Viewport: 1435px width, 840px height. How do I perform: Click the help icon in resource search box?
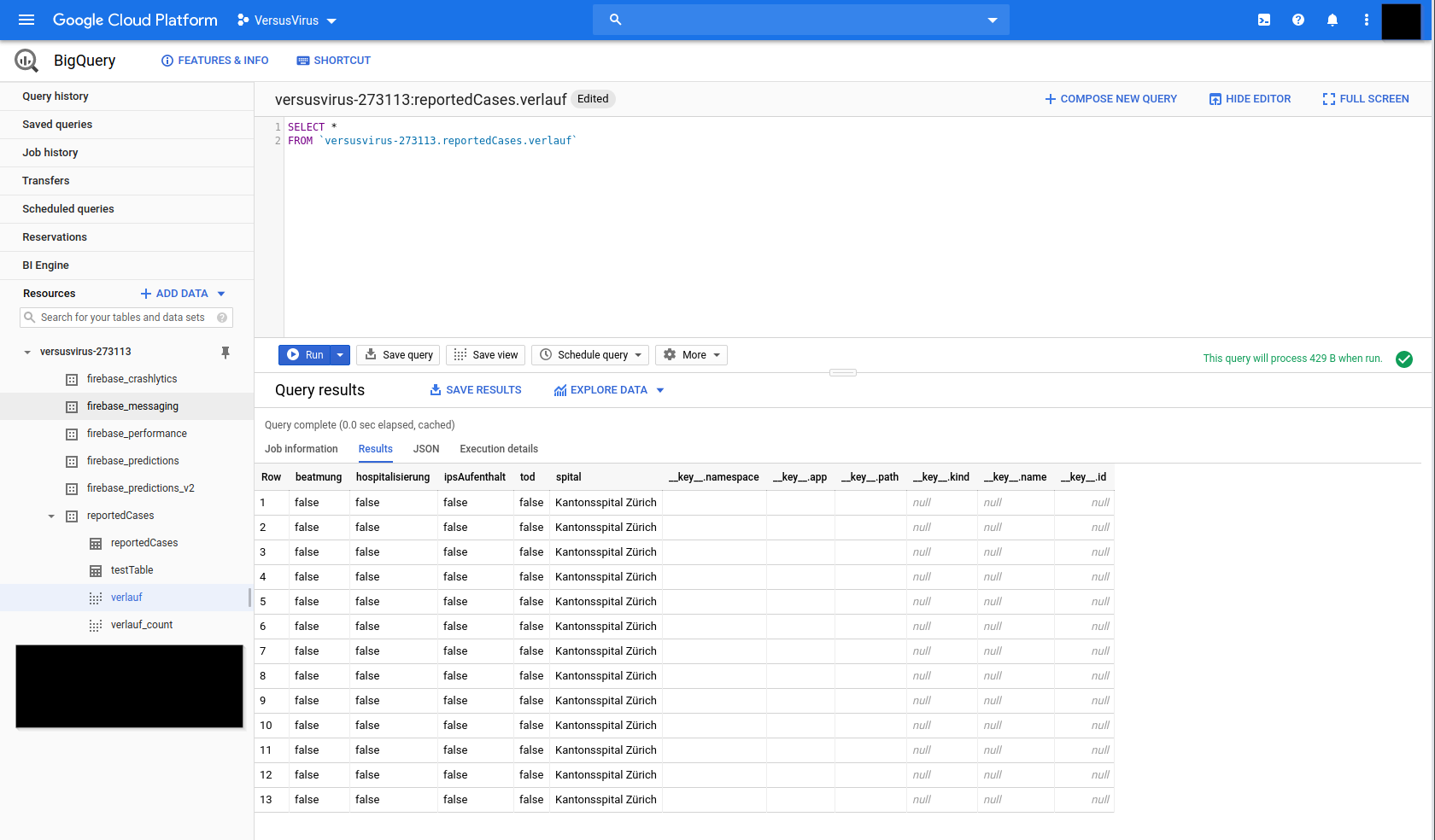[x=222, y=318]
